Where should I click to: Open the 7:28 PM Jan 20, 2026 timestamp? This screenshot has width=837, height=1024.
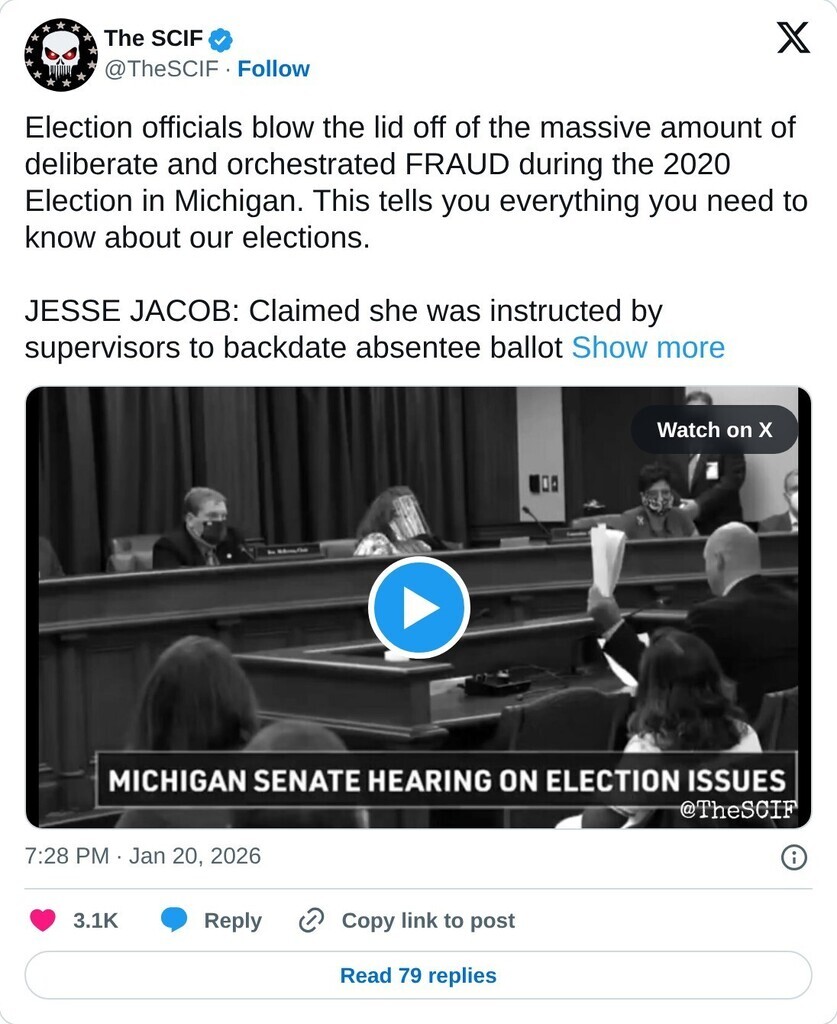point(142,856)
